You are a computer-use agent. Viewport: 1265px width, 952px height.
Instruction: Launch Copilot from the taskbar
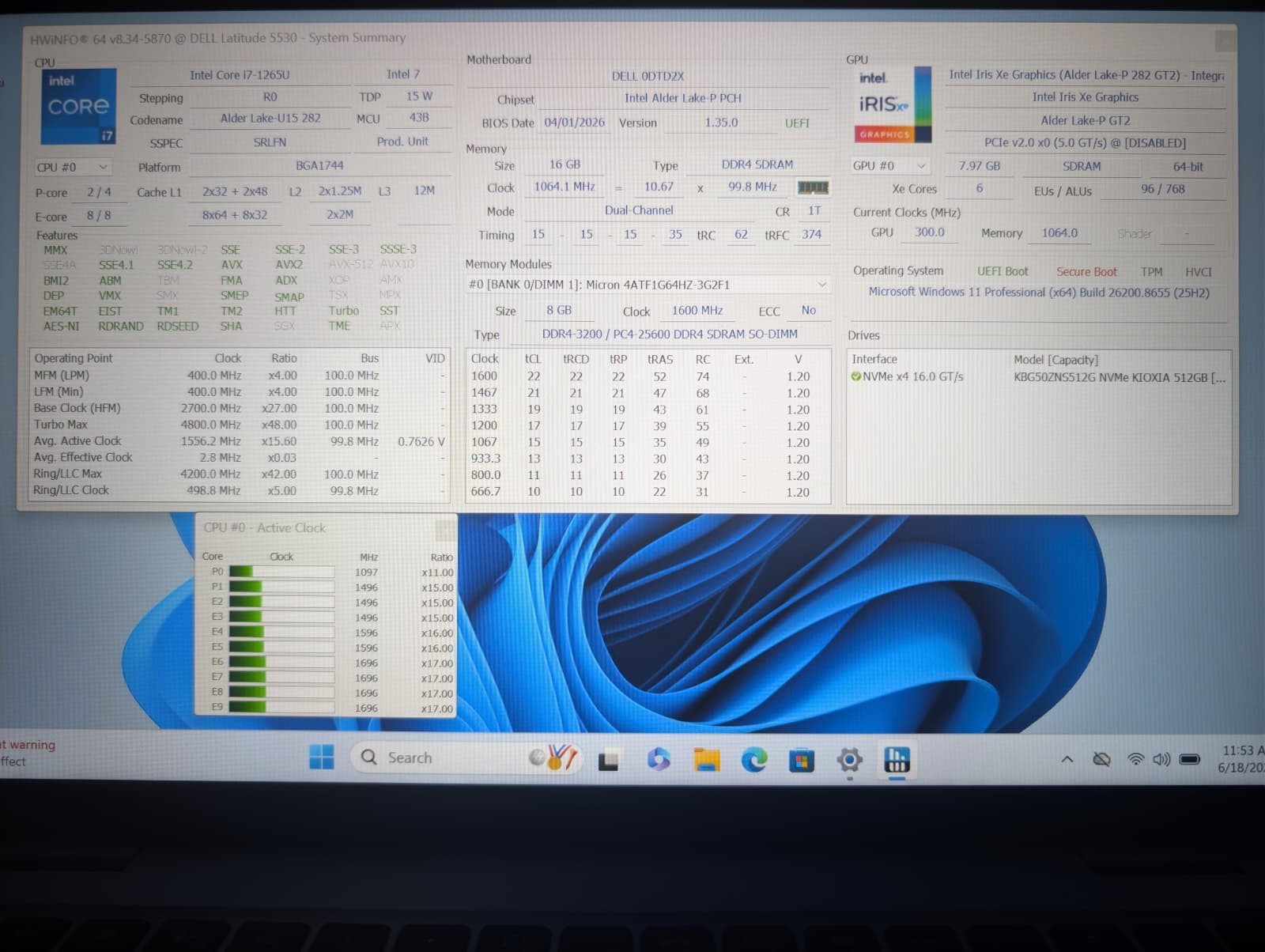click(658, 759)
